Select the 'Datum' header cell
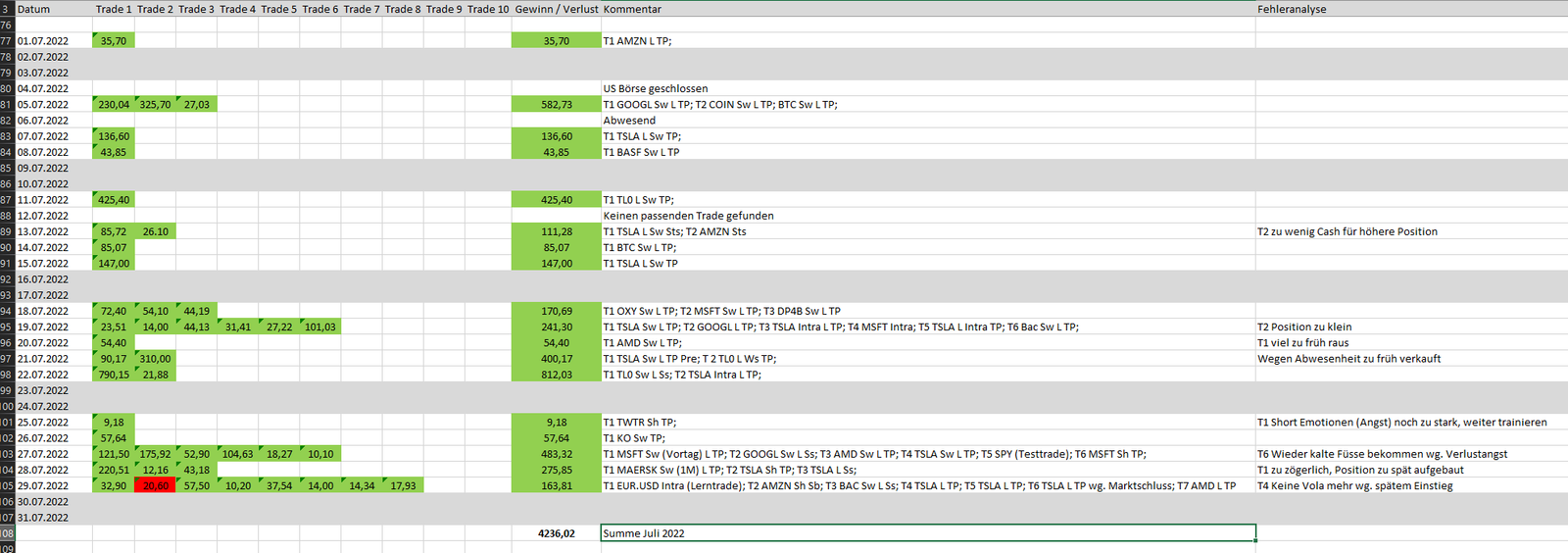 point(54,9)
